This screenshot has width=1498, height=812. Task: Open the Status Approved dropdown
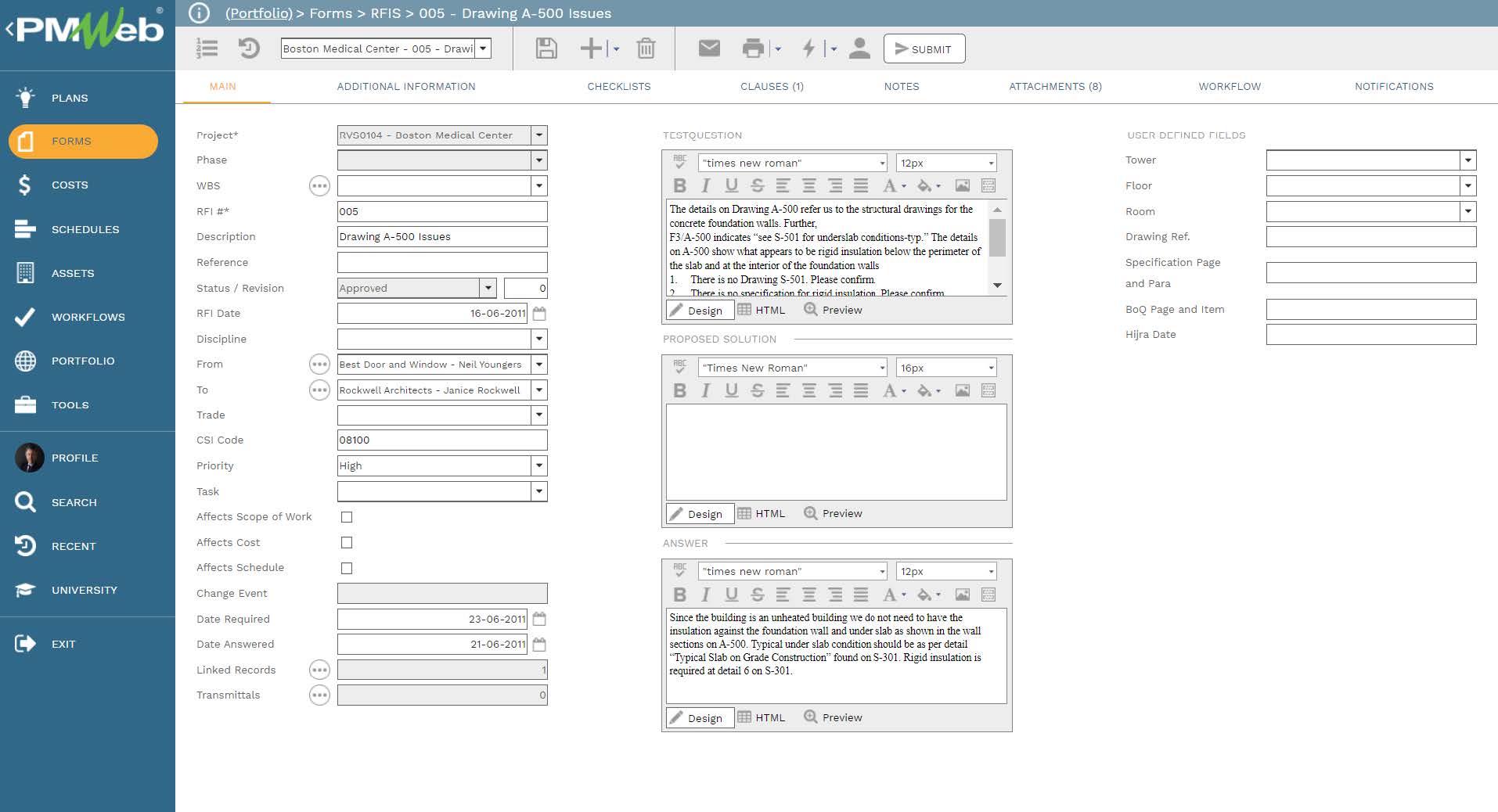[x=488, y=288]
